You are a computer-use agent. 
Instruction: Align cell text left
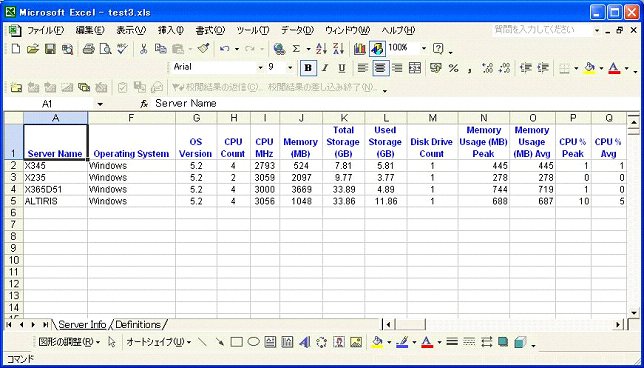tap(362, 68)
